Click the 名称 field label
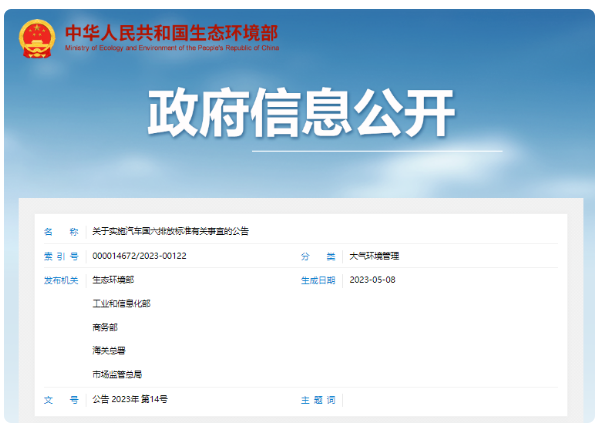The height and width of the screenshot is (436, 599). tap(61, 232)
